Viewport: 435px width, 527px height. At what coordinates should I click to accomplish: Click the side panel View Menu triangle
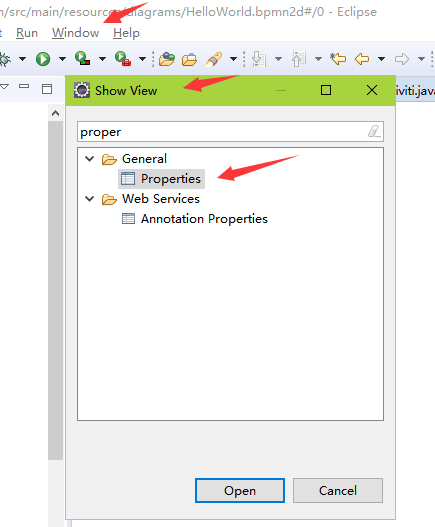click(x=5, y=87)
